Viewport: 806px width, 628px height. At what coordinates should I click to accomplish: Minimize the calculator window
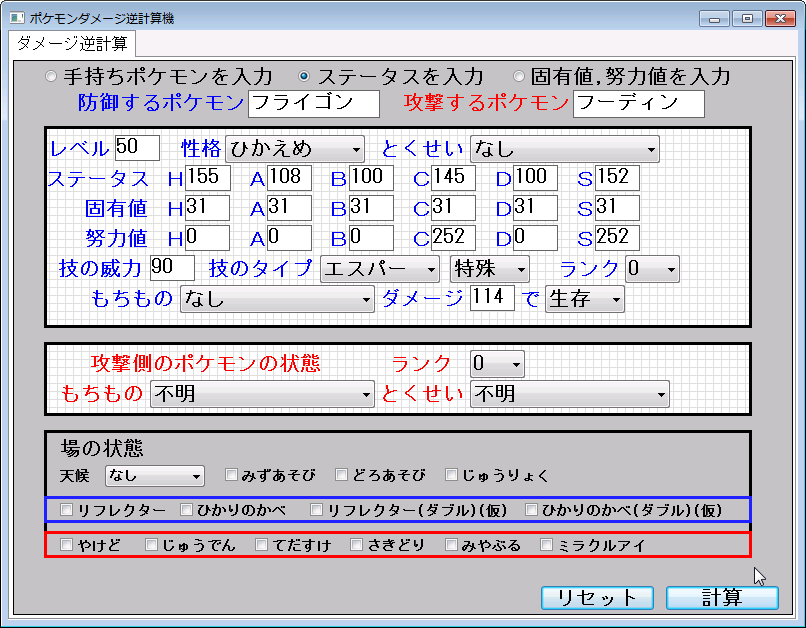coord(715,19)
